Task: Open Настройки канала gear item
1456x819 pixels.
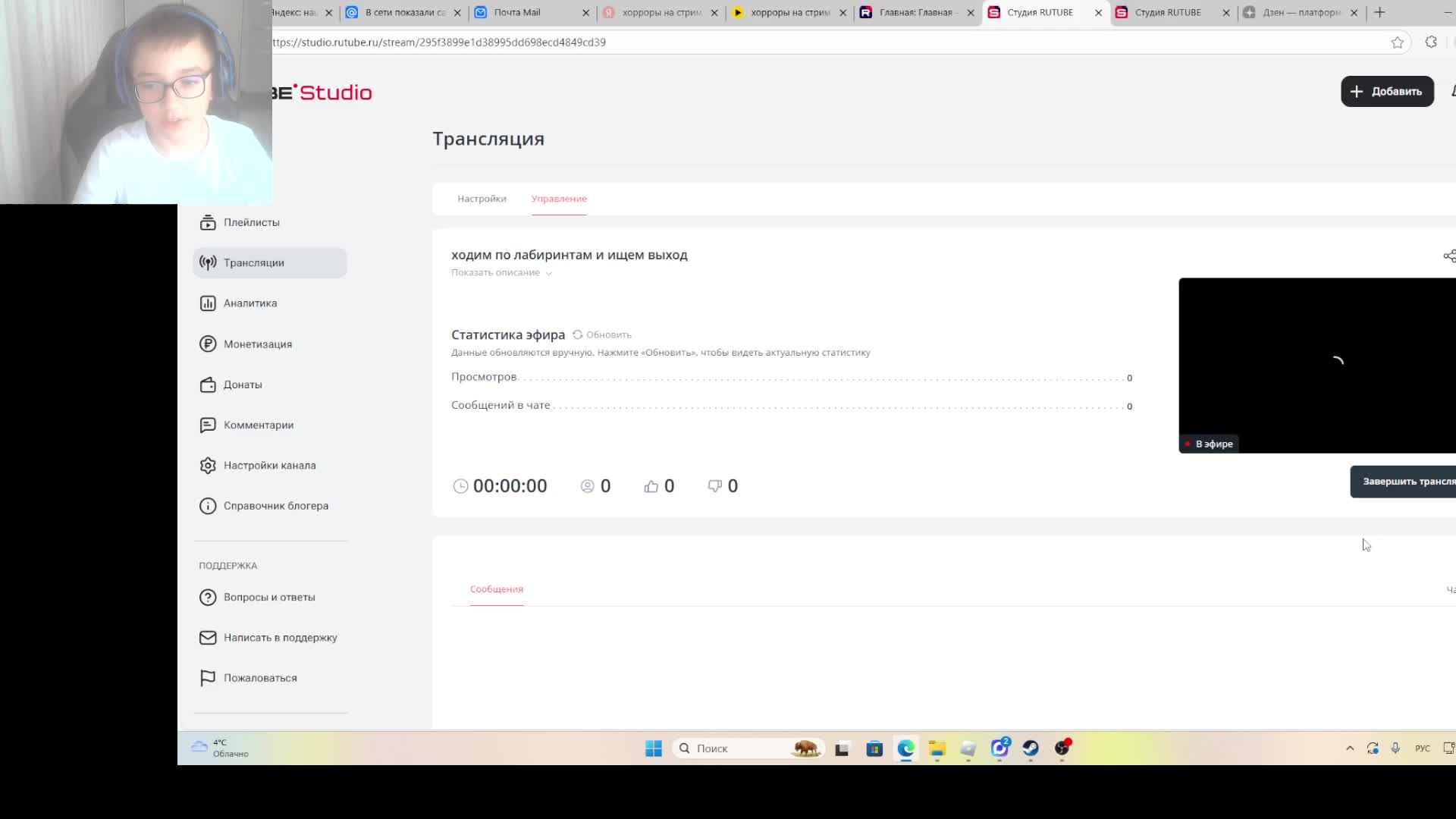Action: coord(269,466)
